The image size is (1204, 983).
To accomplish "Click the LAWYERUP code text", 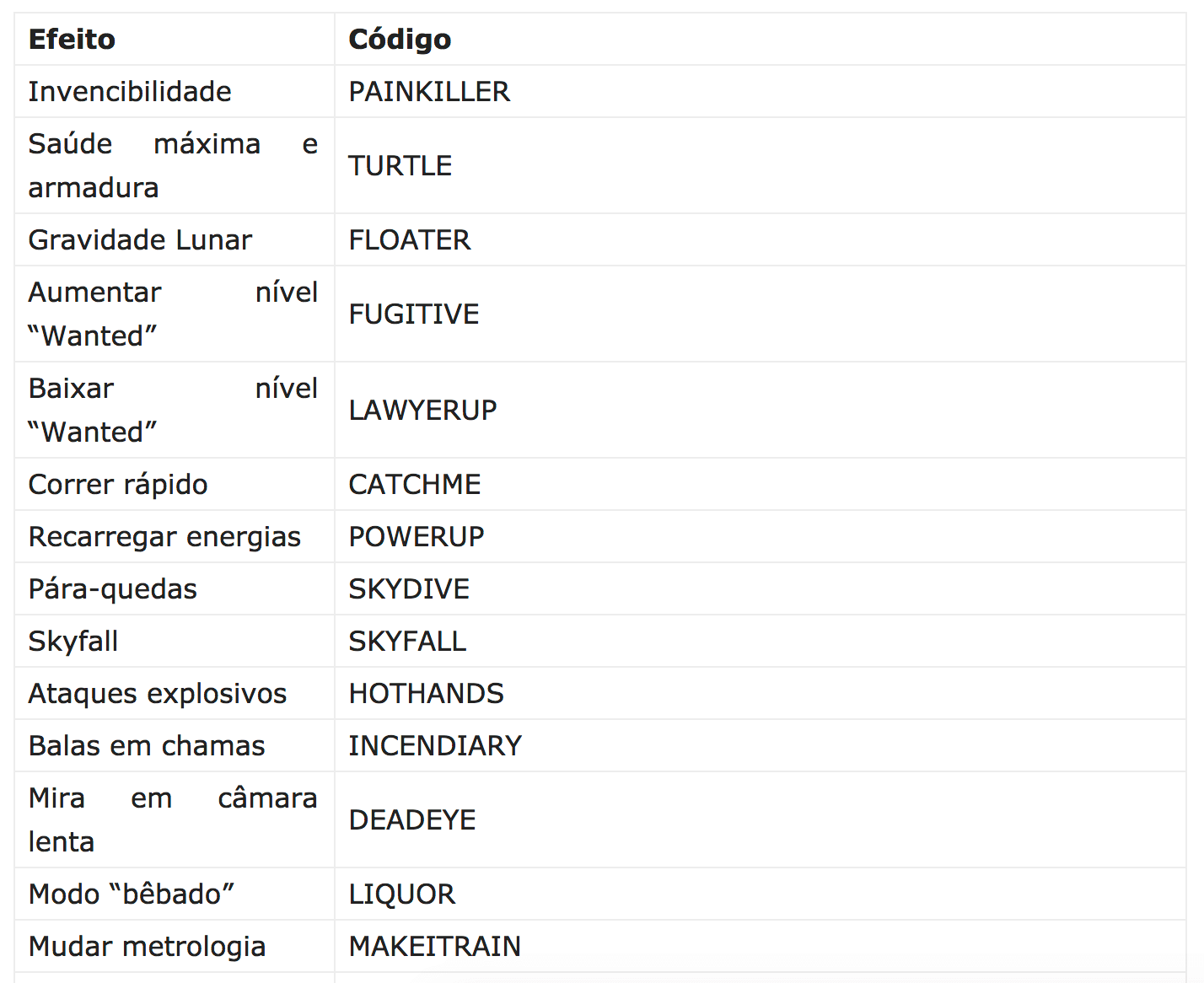I will (x=422, y=411).
